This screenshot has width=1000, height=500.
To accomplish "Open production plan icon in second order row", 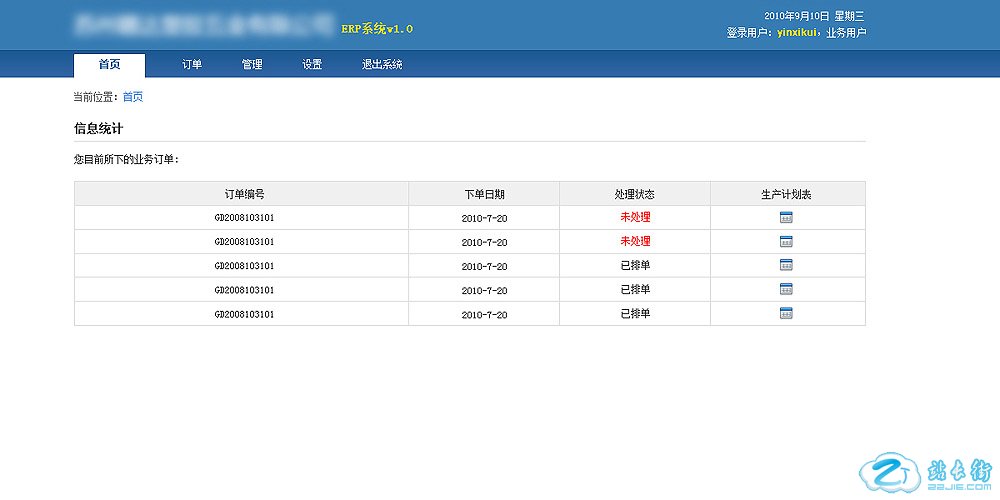I will (786, 241).
